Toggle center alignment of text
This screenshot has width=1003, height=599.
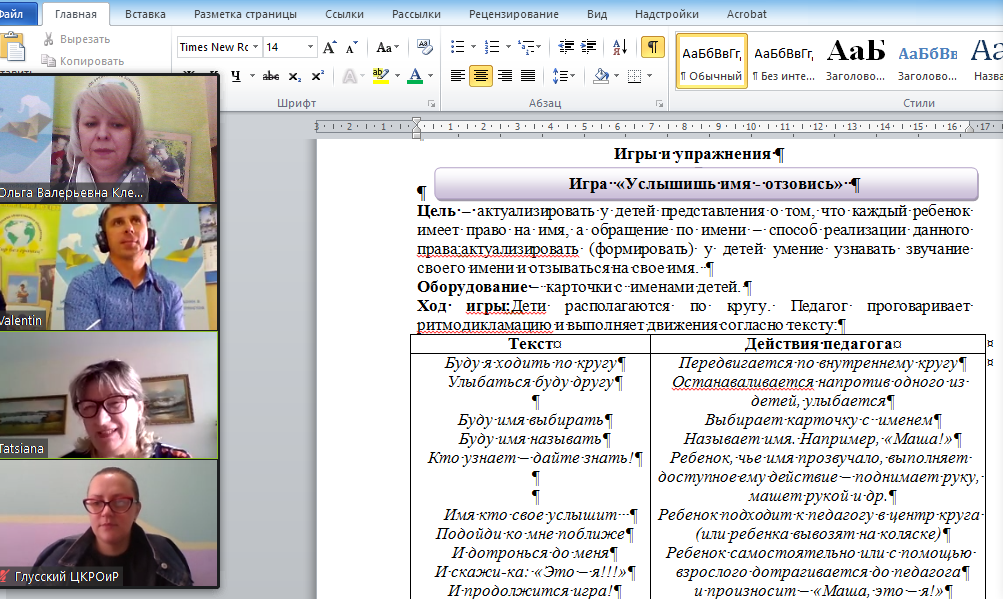tap(481, 76)
